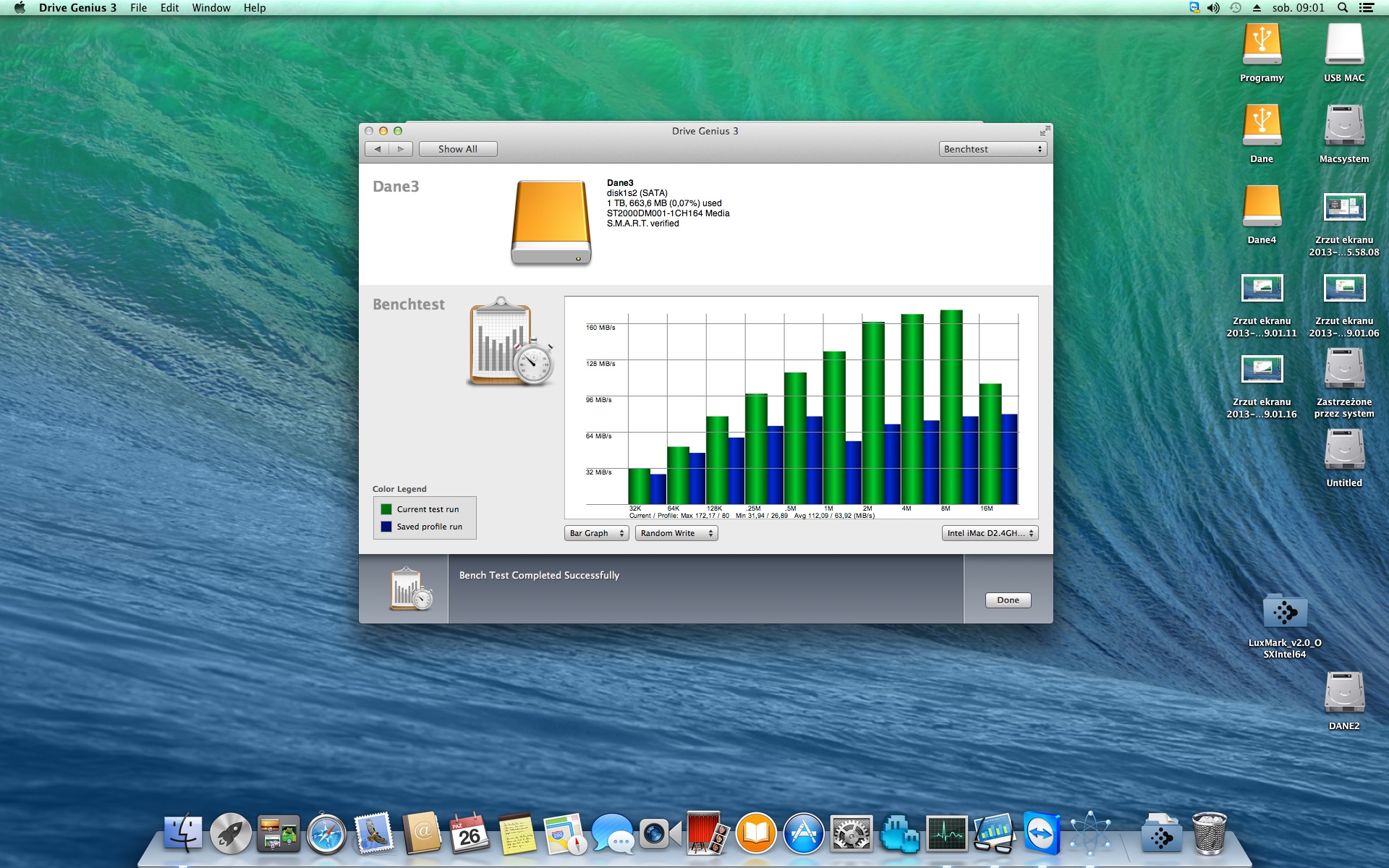This screenshot has height=868, width=1389.
Task: Open the App Store from the Dock
Action: tap(804, 833)
